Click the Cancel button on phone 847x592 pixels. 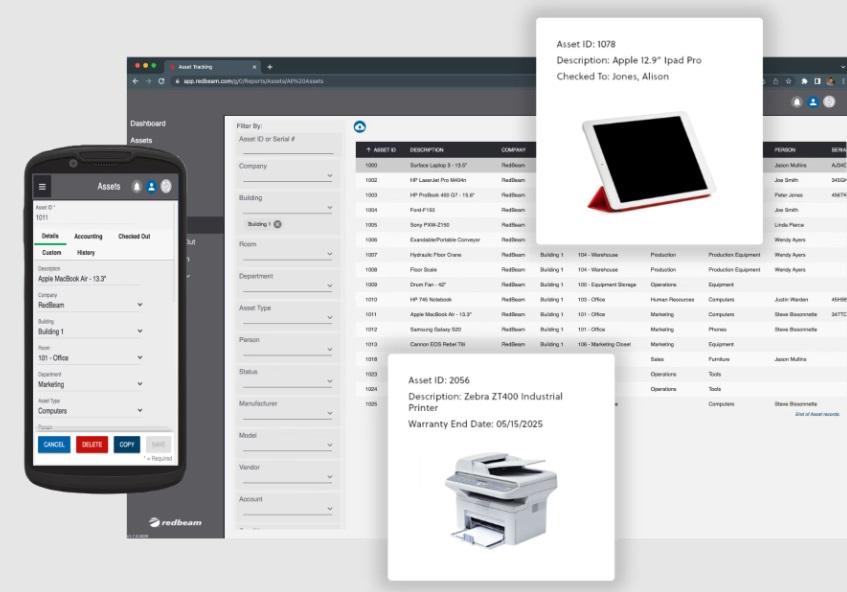point(54,445)
